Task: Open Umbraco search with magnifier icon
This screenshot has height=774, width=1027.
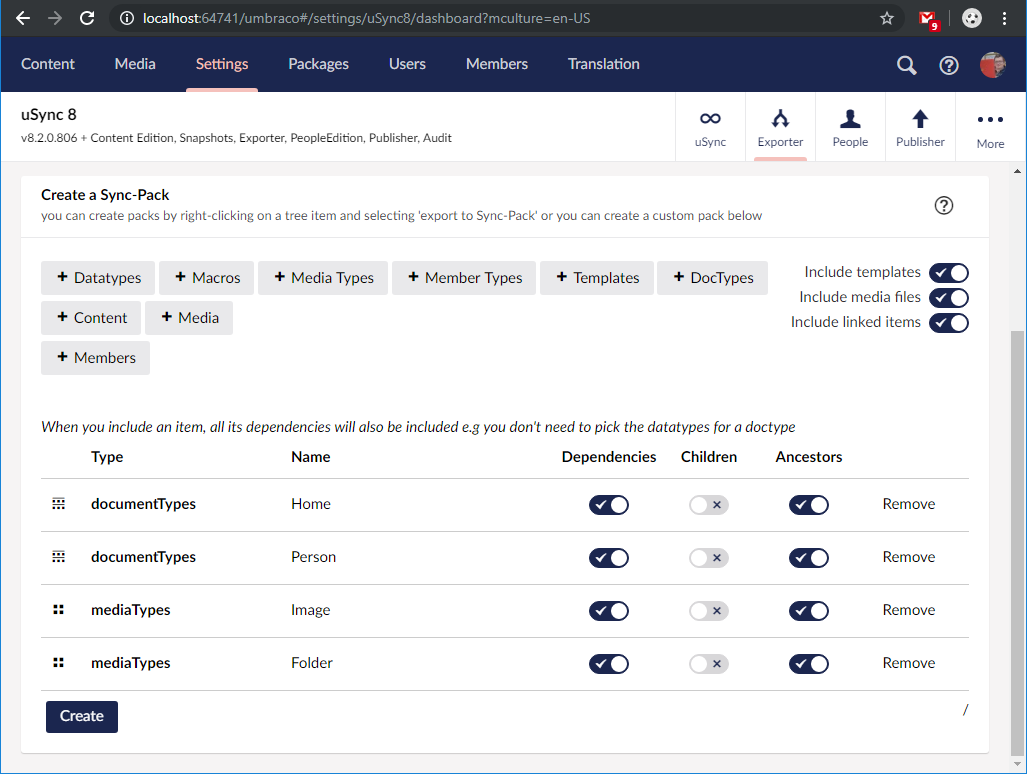Action: point(906,64)
